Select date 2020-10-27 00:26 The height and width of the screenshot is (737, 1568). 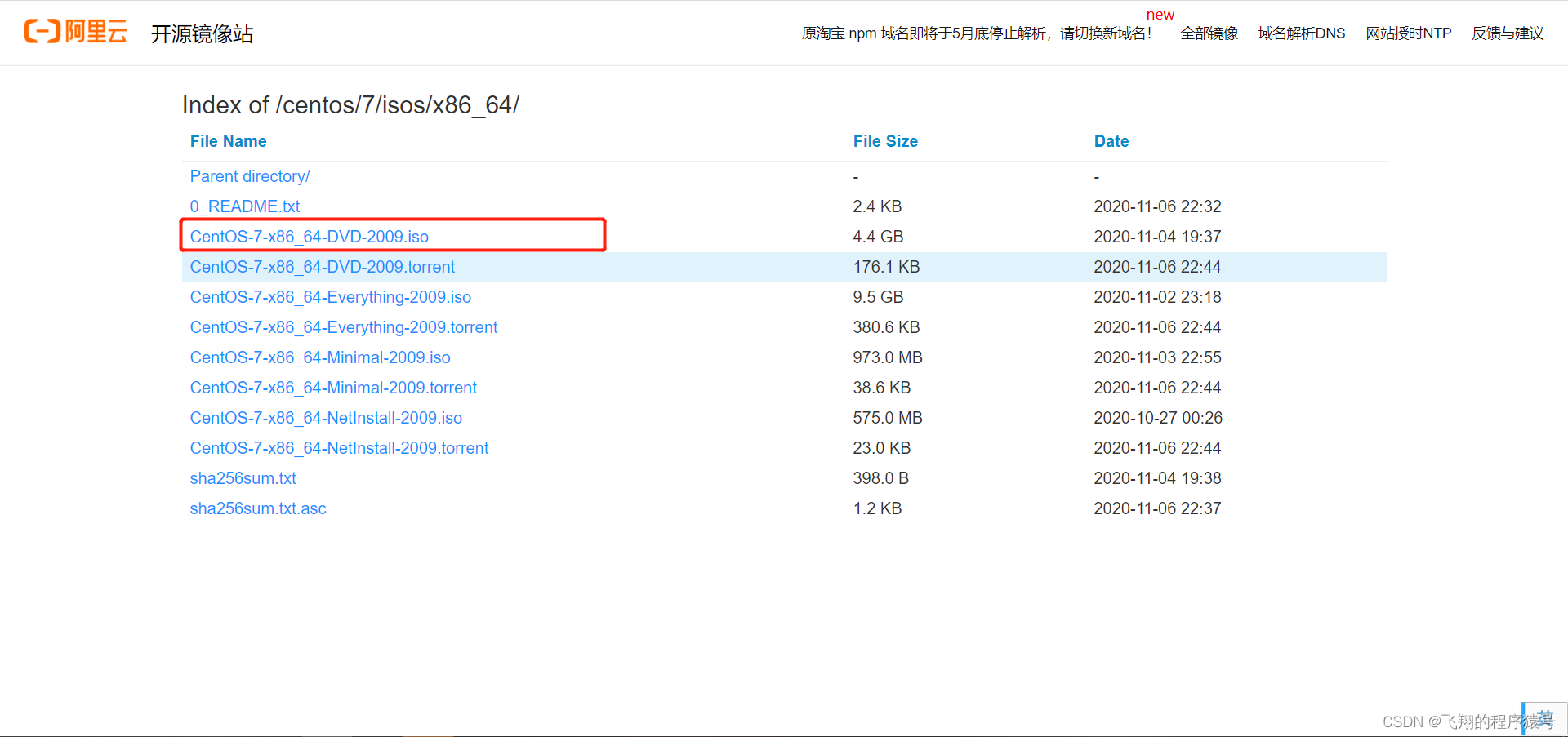tap(1158, 418)
